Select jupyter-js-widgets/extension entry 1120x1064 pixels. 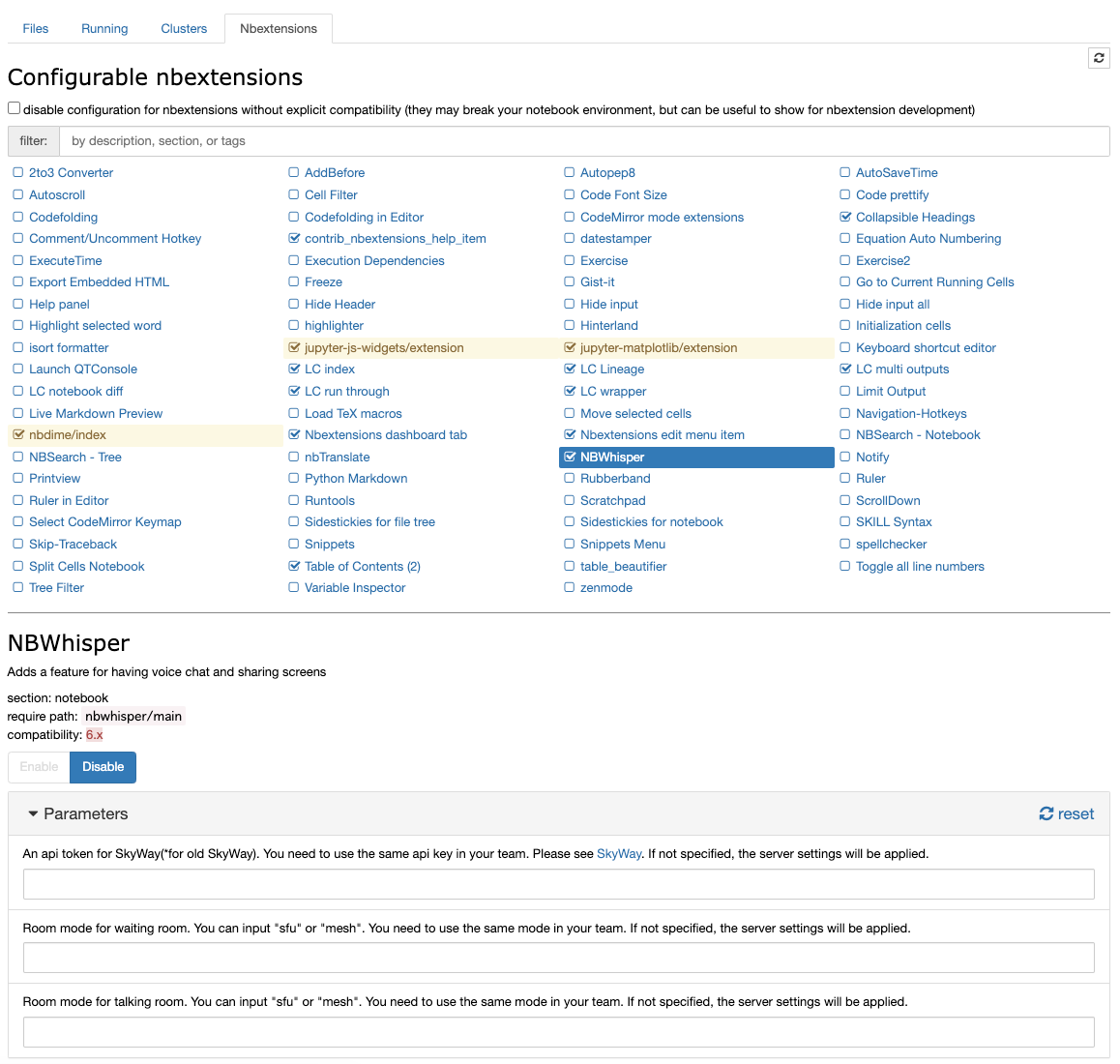[384, 348]
